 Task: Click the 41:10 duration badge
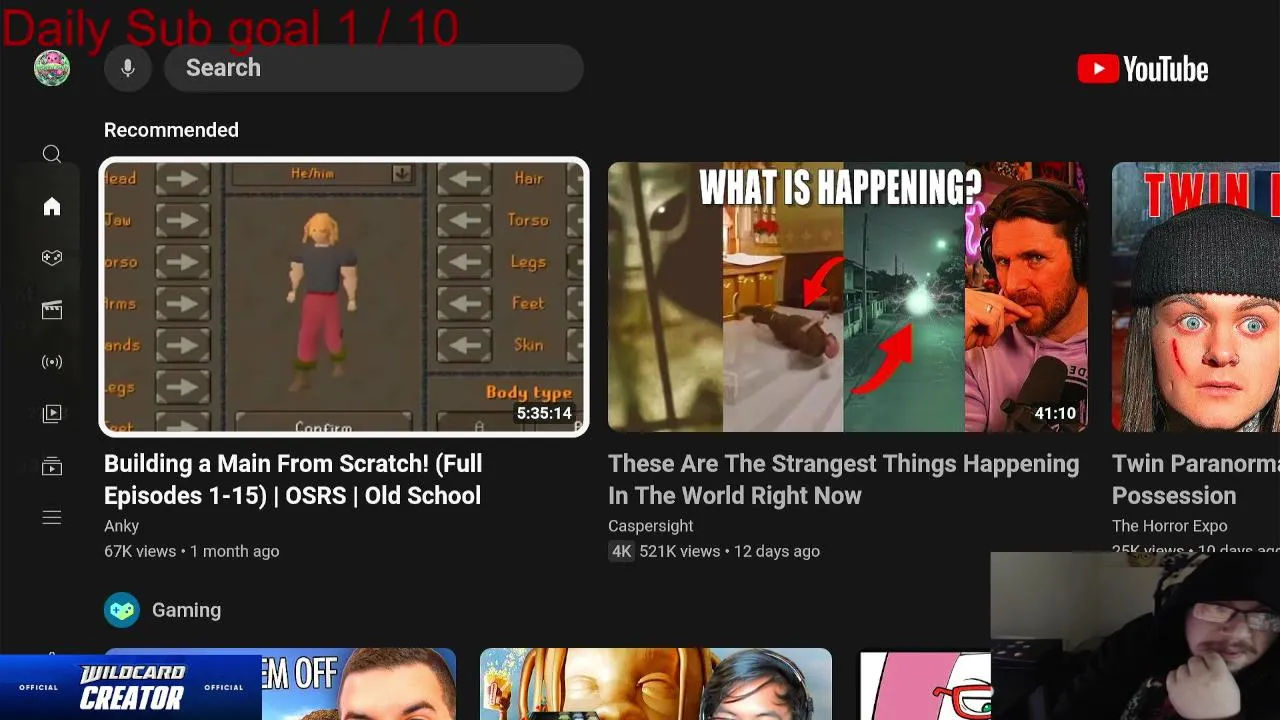(x=1055, y=413)
